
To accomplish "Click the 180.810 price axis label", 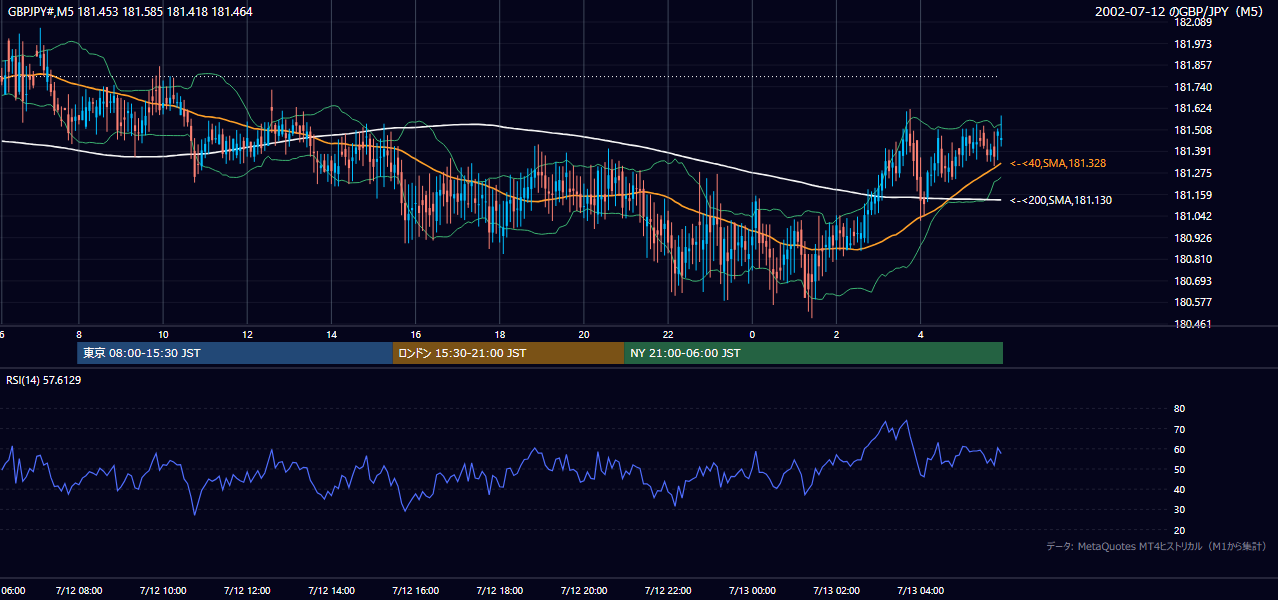I will point(1193,259).
